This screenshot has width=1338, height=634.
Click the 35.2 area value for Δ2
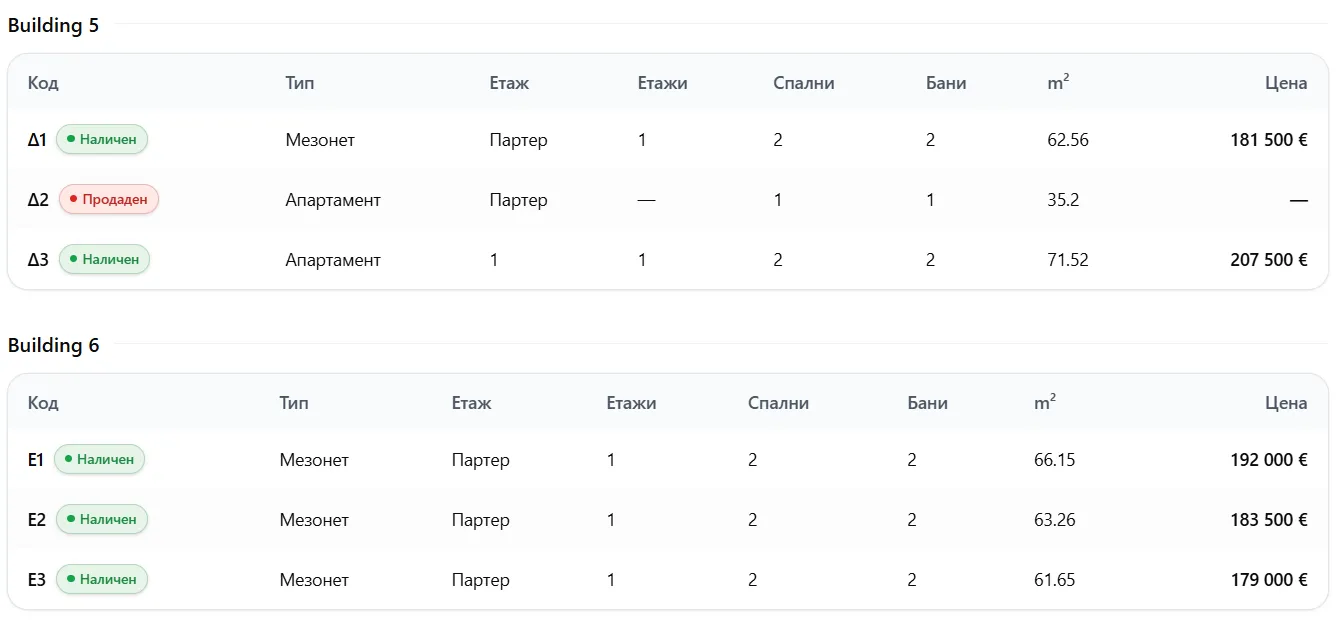[x=1063, y=200]
